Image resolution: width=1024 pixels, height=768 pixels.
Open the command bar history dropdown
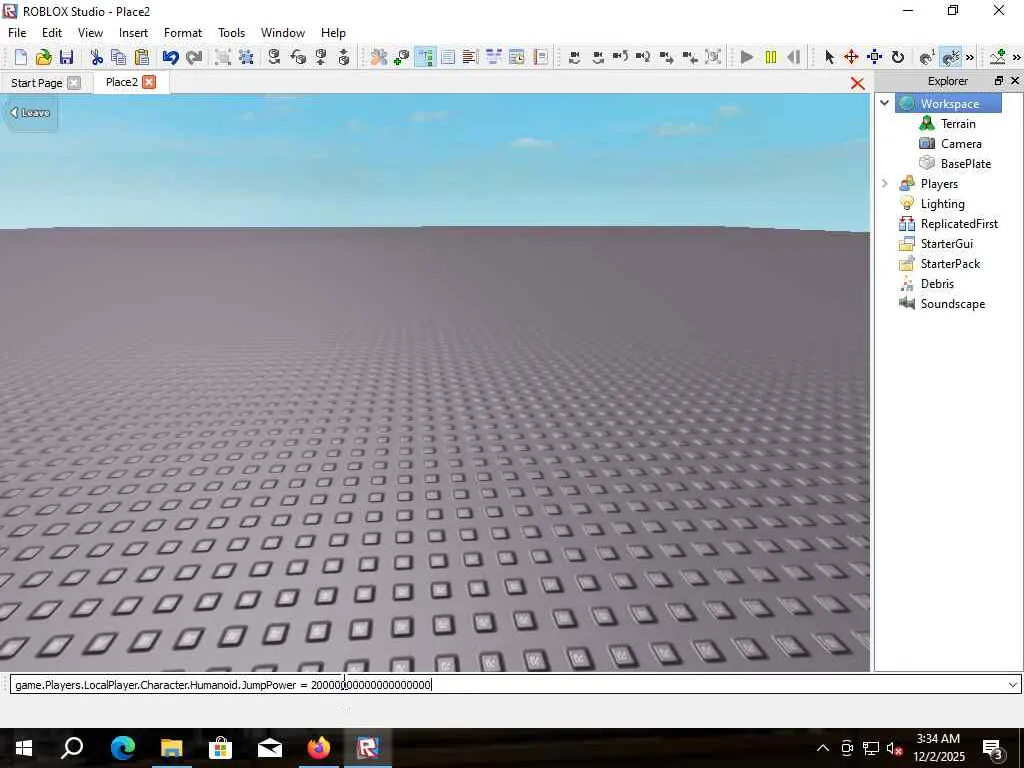tap(1013, 684)
